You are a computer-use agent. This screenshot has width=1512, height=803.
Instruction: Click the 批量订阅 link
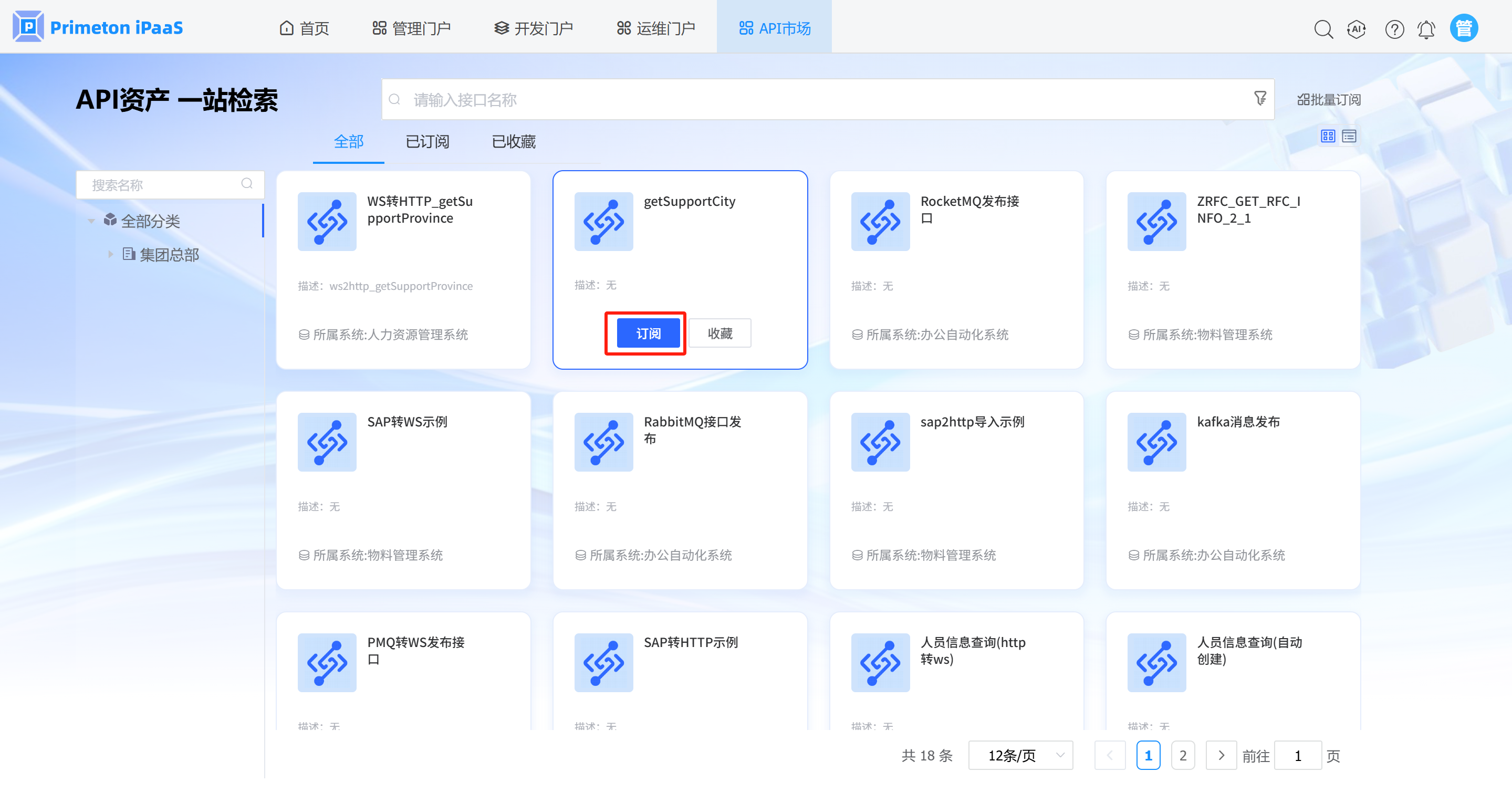pyautogui.click(x=1329, y=100)
